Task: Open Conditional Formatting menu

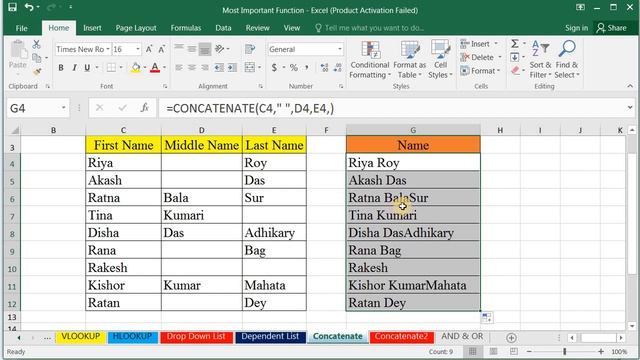Action: click(x=370, y=60)
